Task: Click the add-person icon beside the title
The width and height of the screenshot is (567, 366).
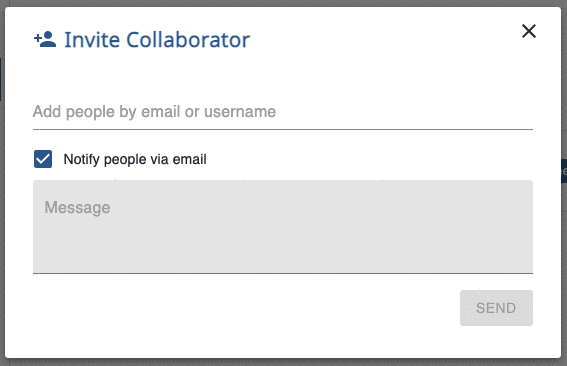Action: (x=45, y=39)
